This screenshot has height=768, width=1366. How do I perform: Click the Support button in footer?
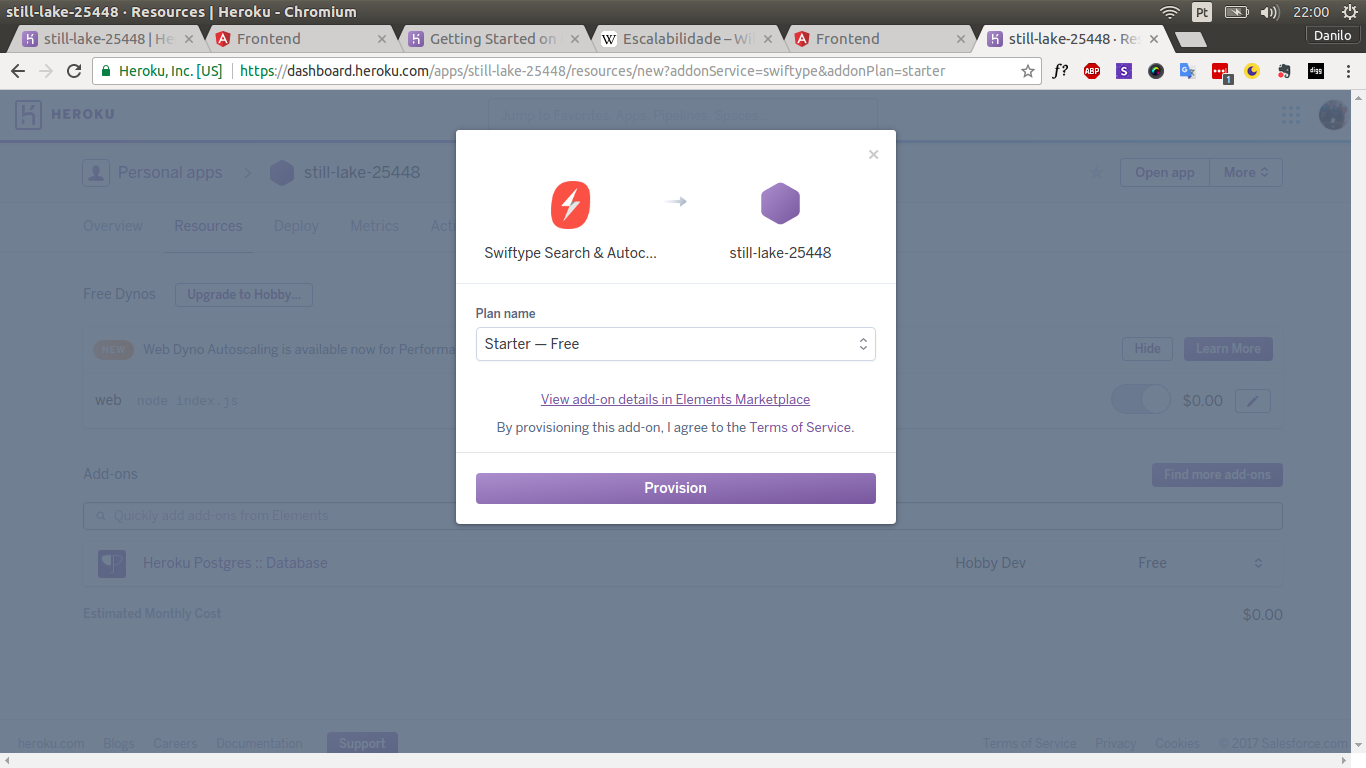pyautogui.click(x=362, y=743)
